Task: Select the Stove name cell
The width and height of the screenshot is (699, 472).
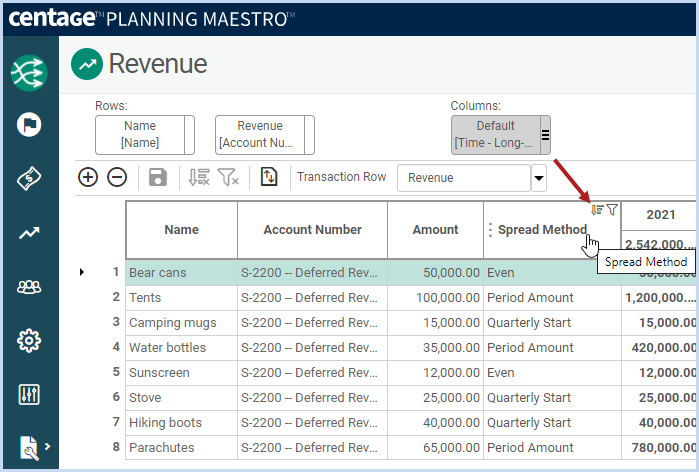Action: pyautogui.click(x=181, y=398)
